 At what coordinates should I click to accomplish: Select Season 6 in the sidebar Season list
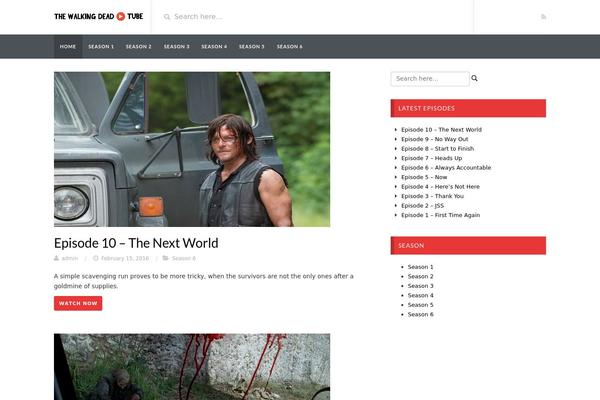pos(421,315)
